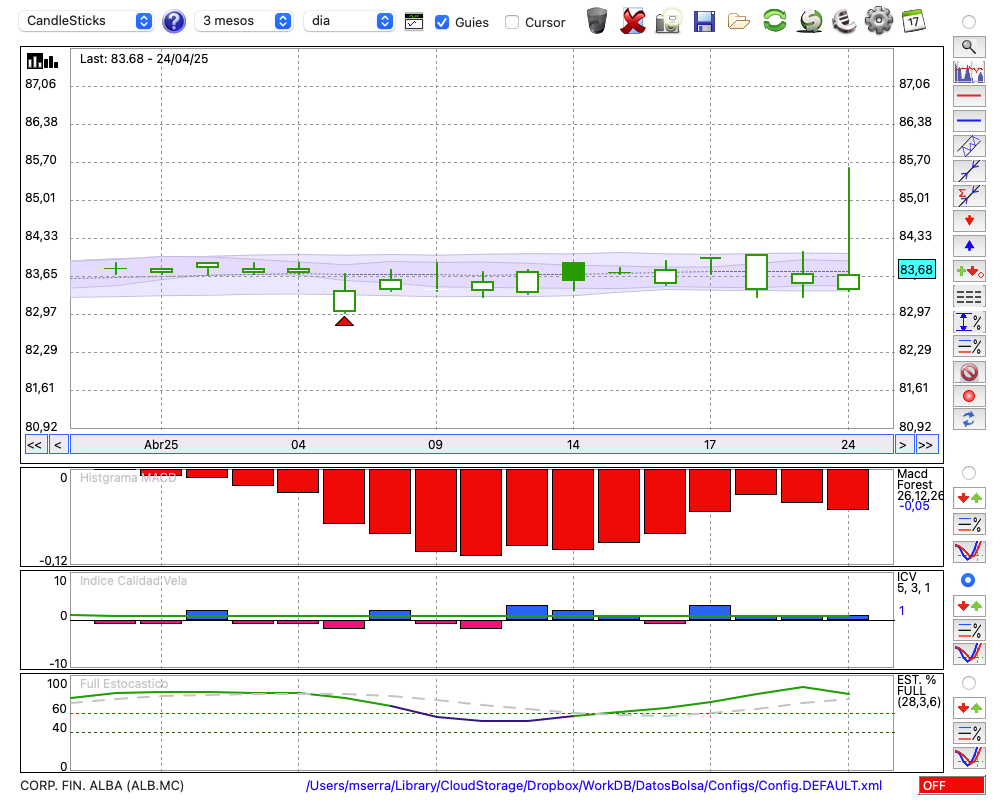
Task: Open a file with the folder icon
Action: click(x=739, y=22)
